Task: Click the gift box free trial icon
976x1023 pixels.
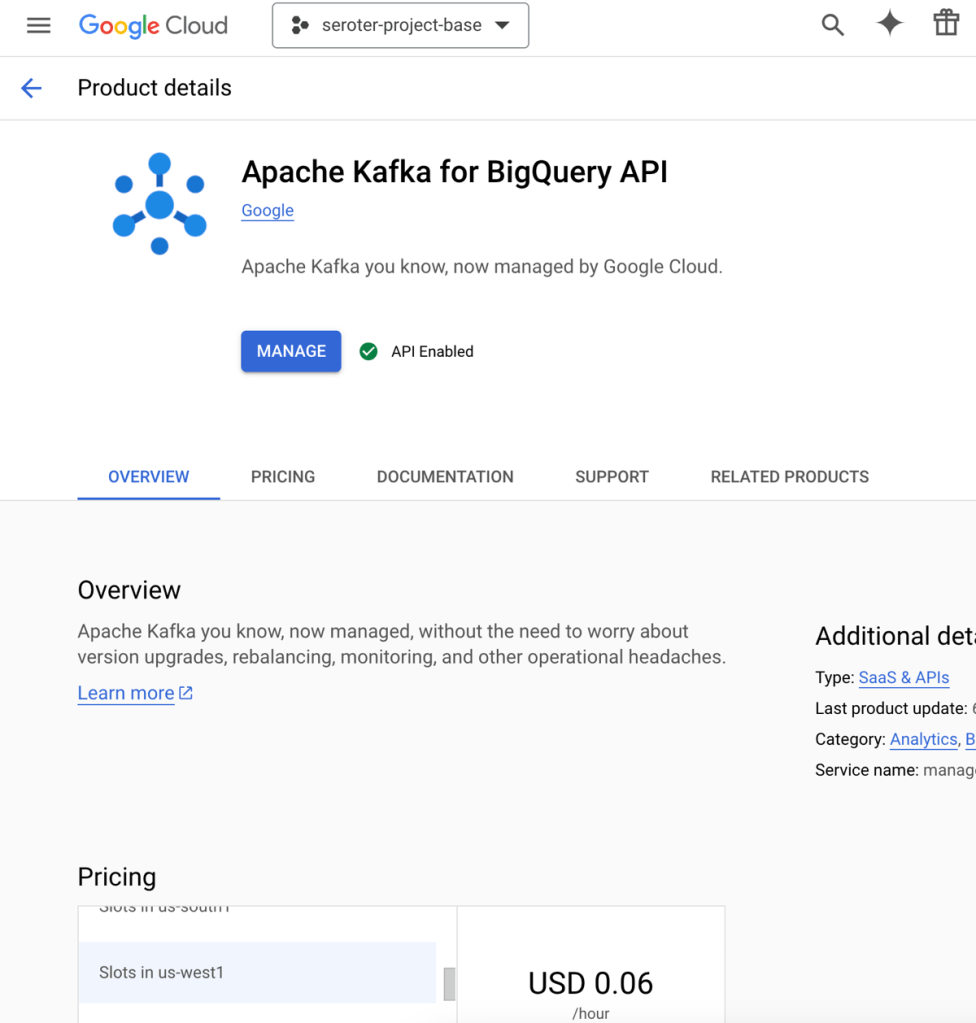Action: (x=945, y=24)
